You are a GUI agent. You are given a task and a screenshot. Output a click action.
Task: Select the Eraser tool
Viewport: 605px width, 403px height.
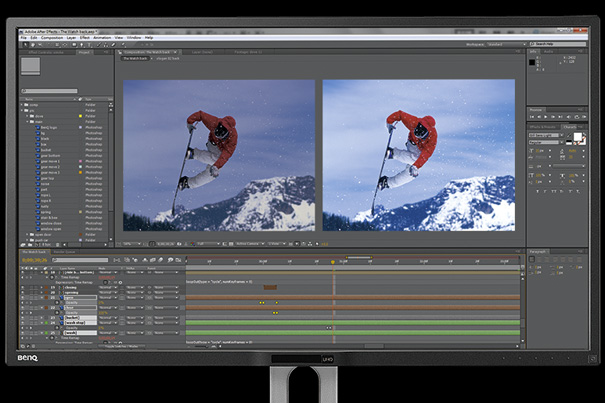tap(113, 45)
